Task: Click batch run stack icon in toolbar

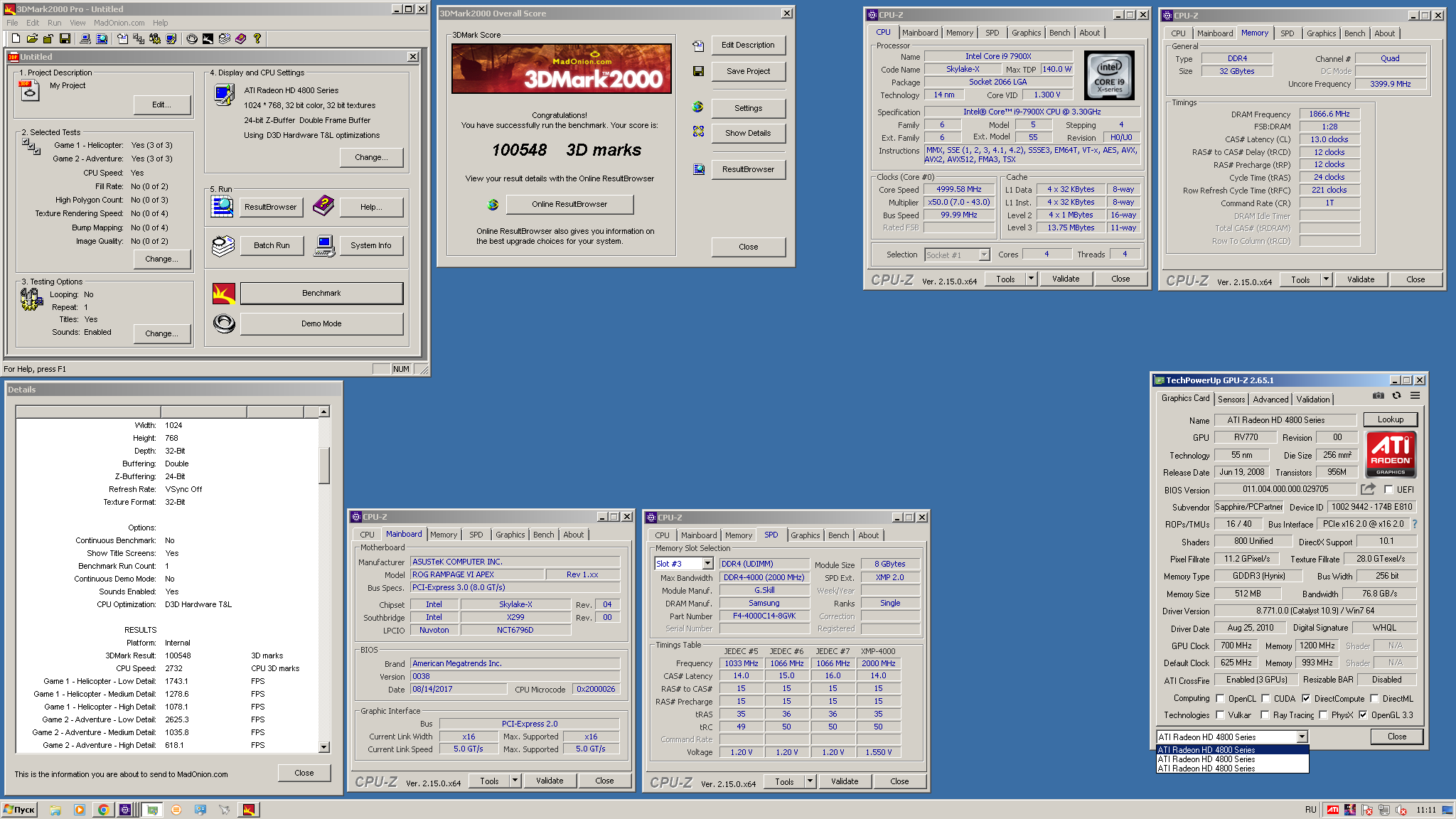Action: tap(225, 39)
